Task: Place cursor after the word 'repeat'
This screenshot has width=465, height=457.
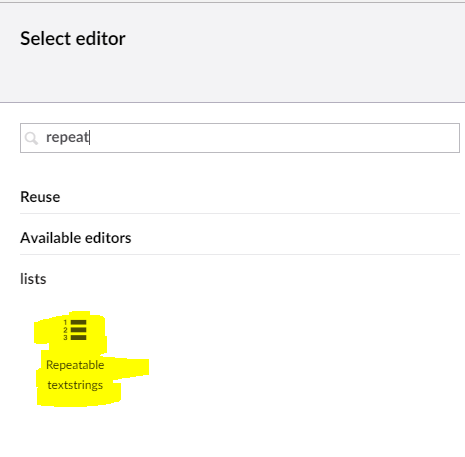Action: [90, 137]
